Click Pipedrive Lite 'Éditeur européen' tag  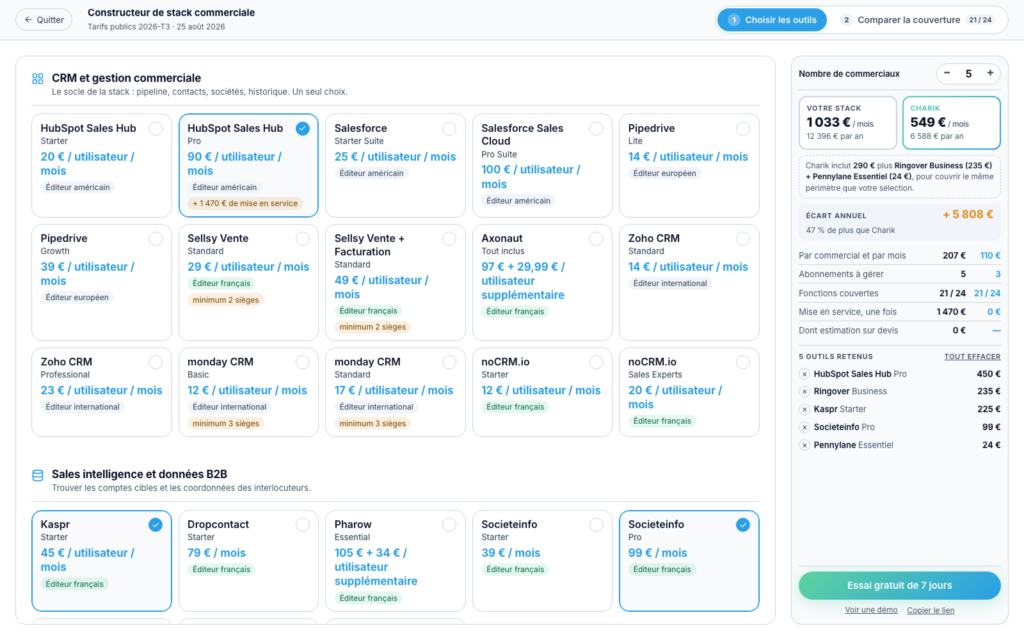[x=664, y=173]
